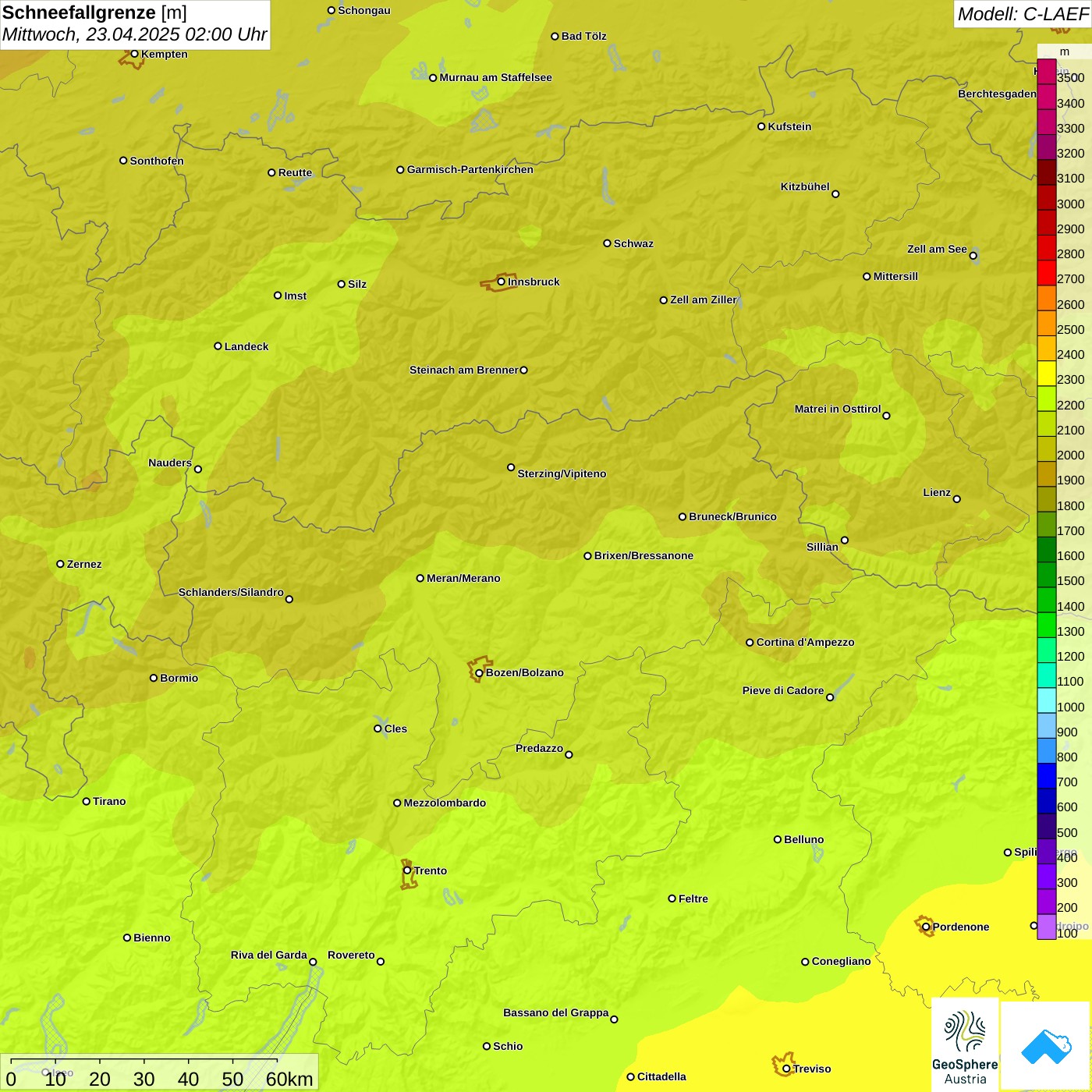Viewport: 1092px width, 1092px height.
Task: Click the Pordenone city marker
Action: pos(926,927)
